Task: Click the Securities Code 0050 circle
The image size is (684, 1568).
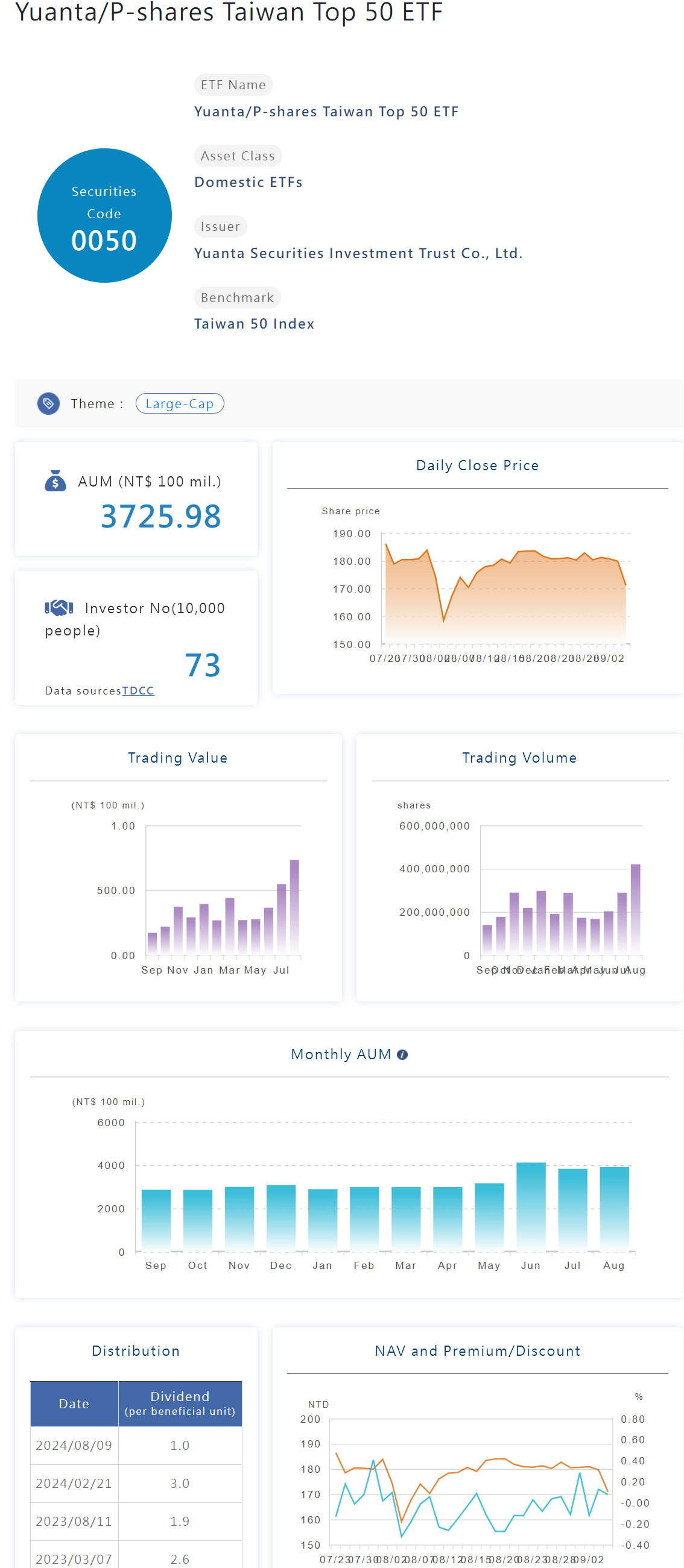Action: (x=104, y=215)
